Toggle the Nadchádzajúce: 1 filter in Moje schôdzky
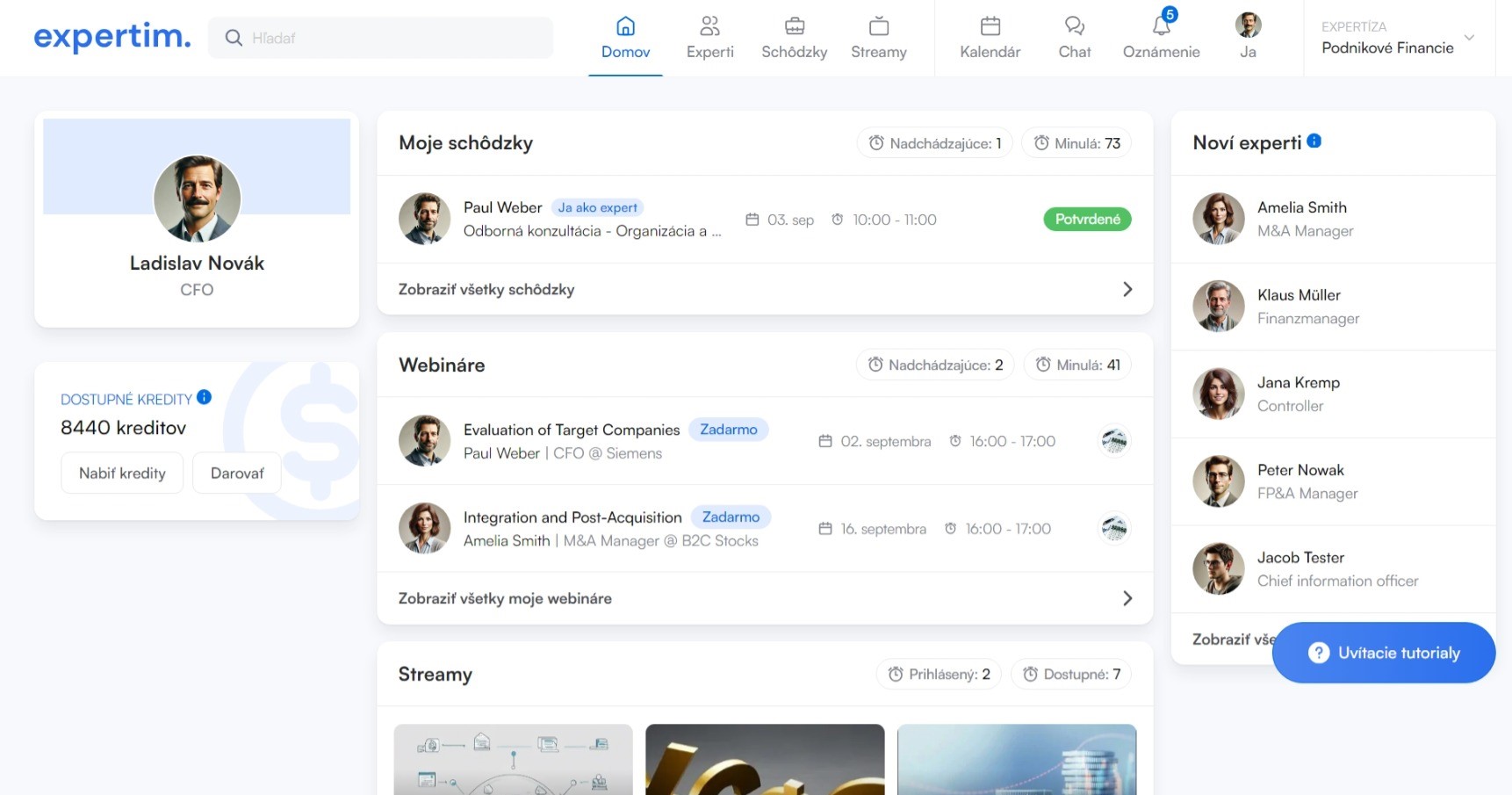The width and height of the screenshot is (1512, 795). point(934,143)
